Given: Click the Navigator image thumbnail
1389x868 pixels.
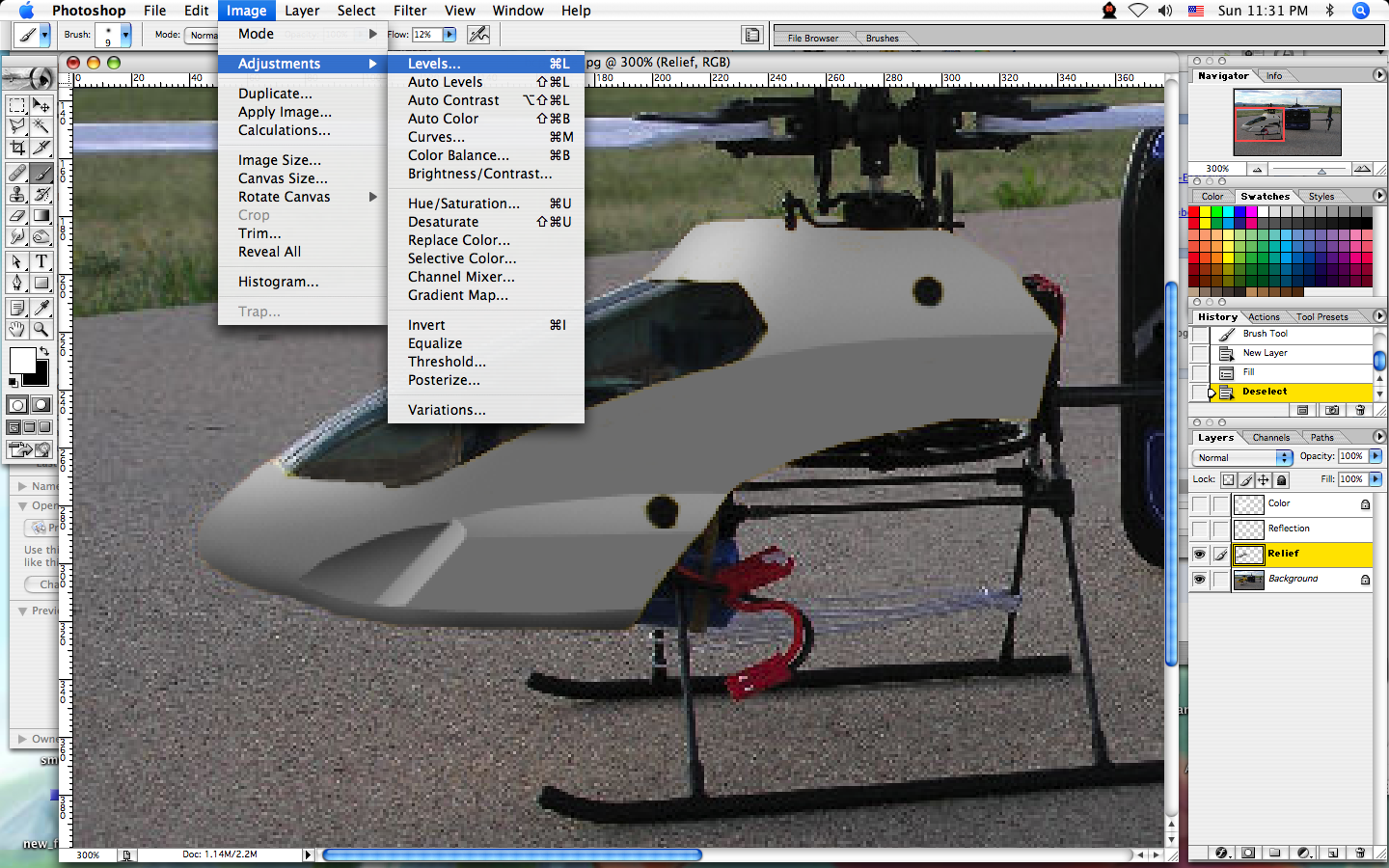Looking at the screenshot, I should pyautogui.click(x=1288, y=122).
